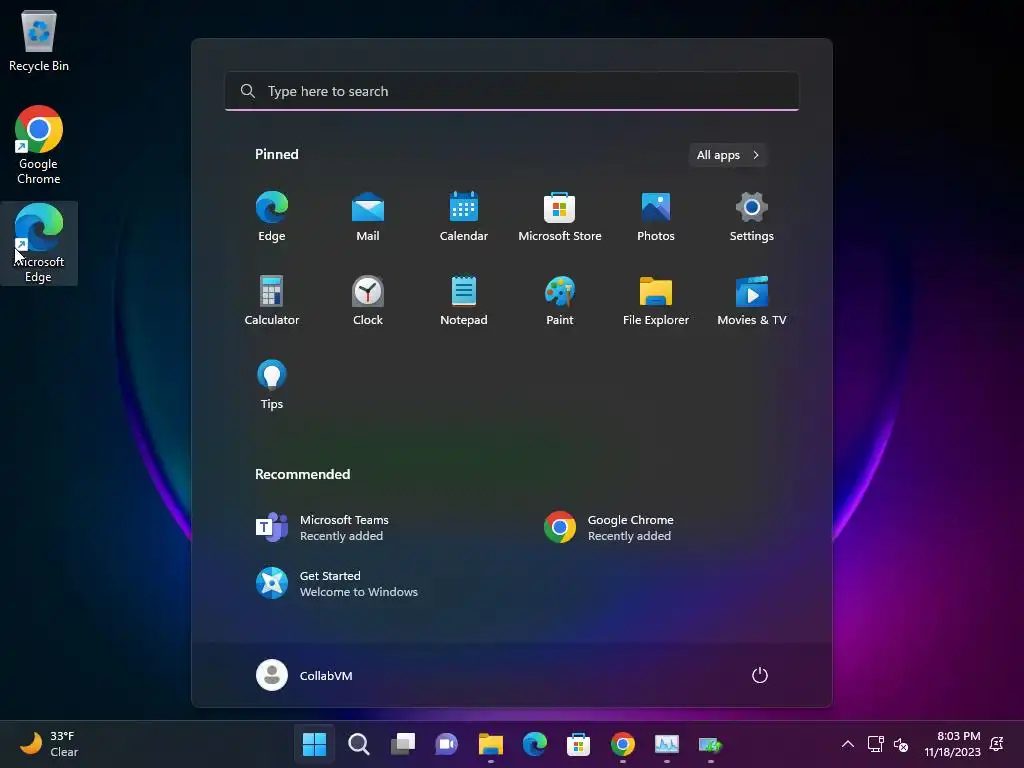This screenshot has height=768, width=1024.
Task: Open Edge from pinned apps
Action: pos(272,217)
